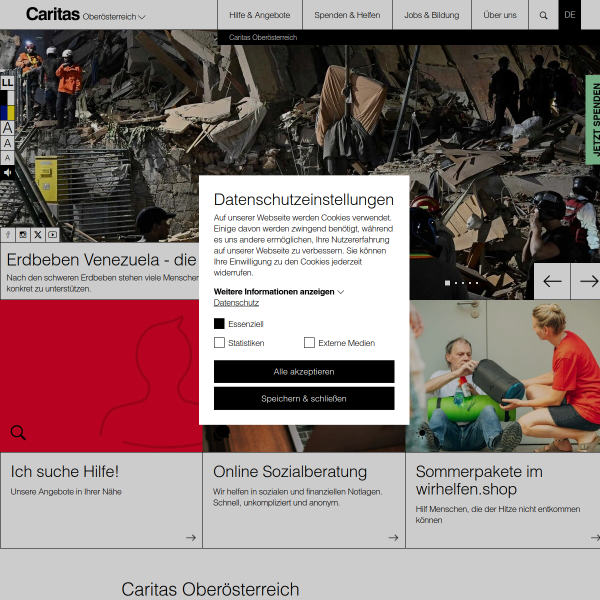
Task: Click Speichern & schließen
Action: 304,398
